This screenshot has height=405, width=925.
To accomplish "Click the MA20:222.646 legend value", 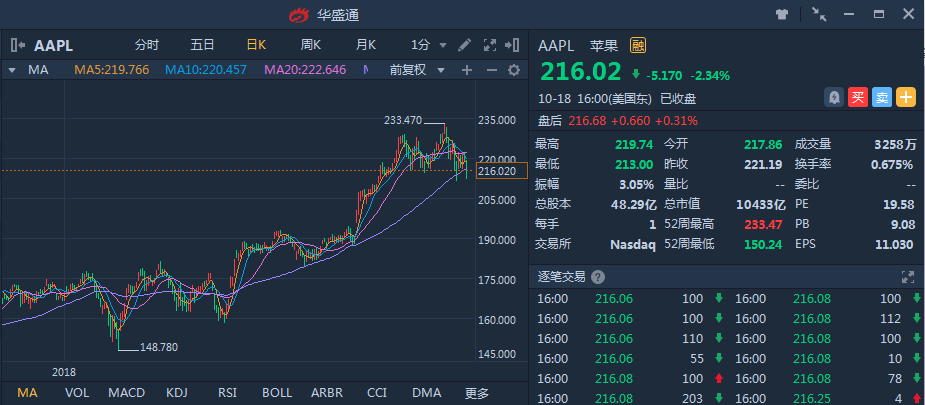I will [x=305, y=70].
